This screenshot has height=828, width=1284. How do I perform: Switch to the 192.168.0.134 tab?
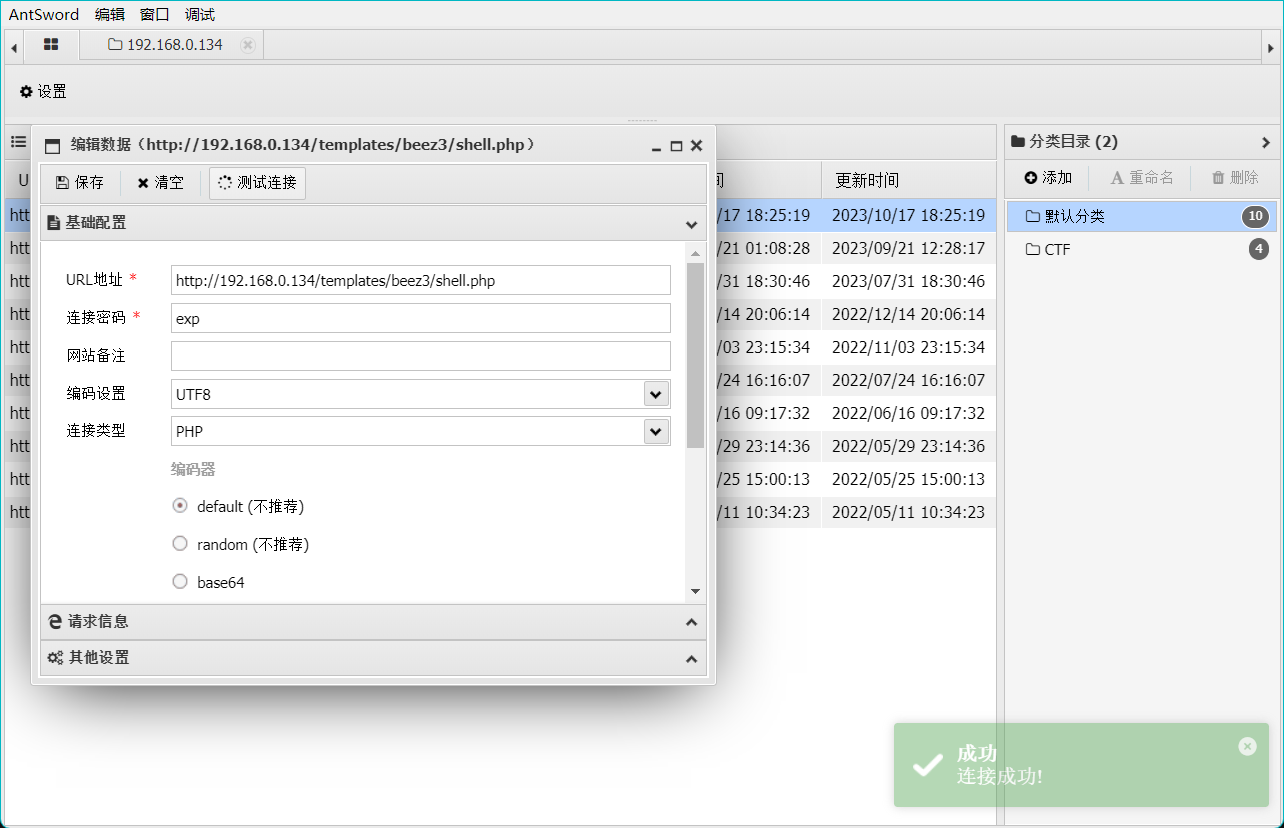click(x=166, y=45)
